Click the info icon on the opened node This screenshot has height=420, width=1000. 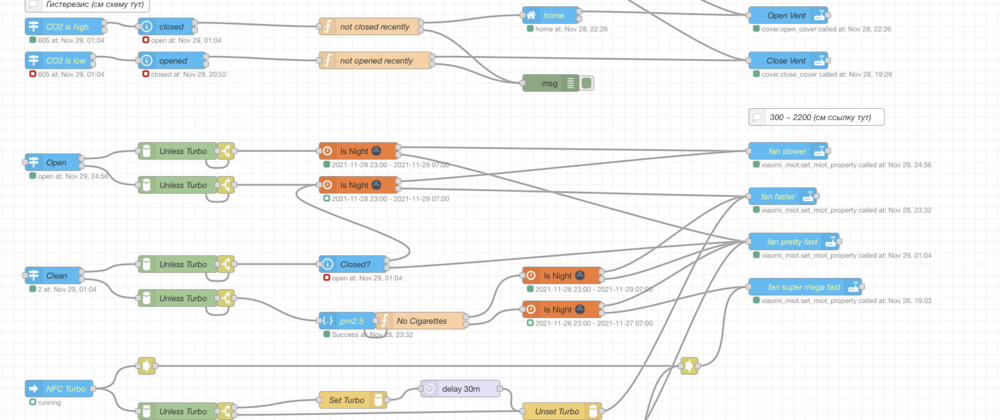tap(146, 61)
